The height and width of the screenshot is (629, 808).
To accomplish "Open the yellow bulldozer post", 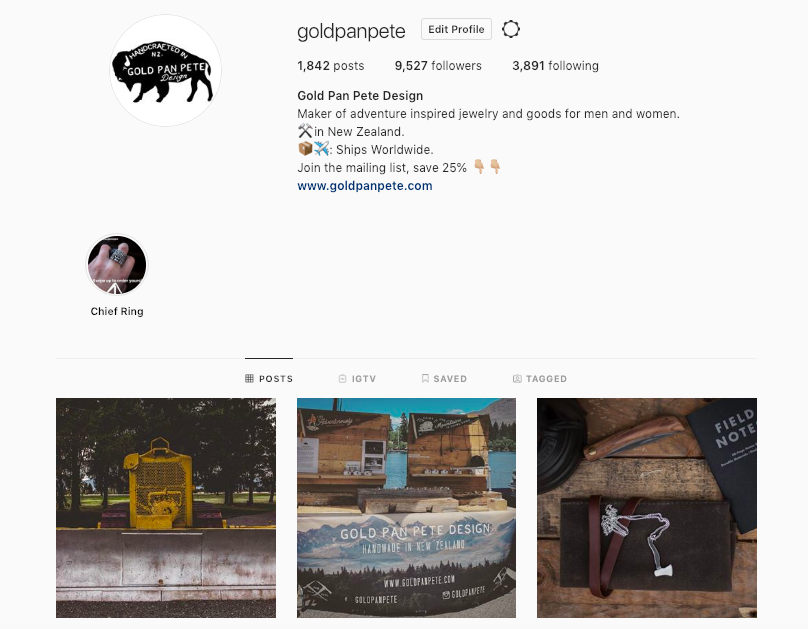I will [166, 508].
